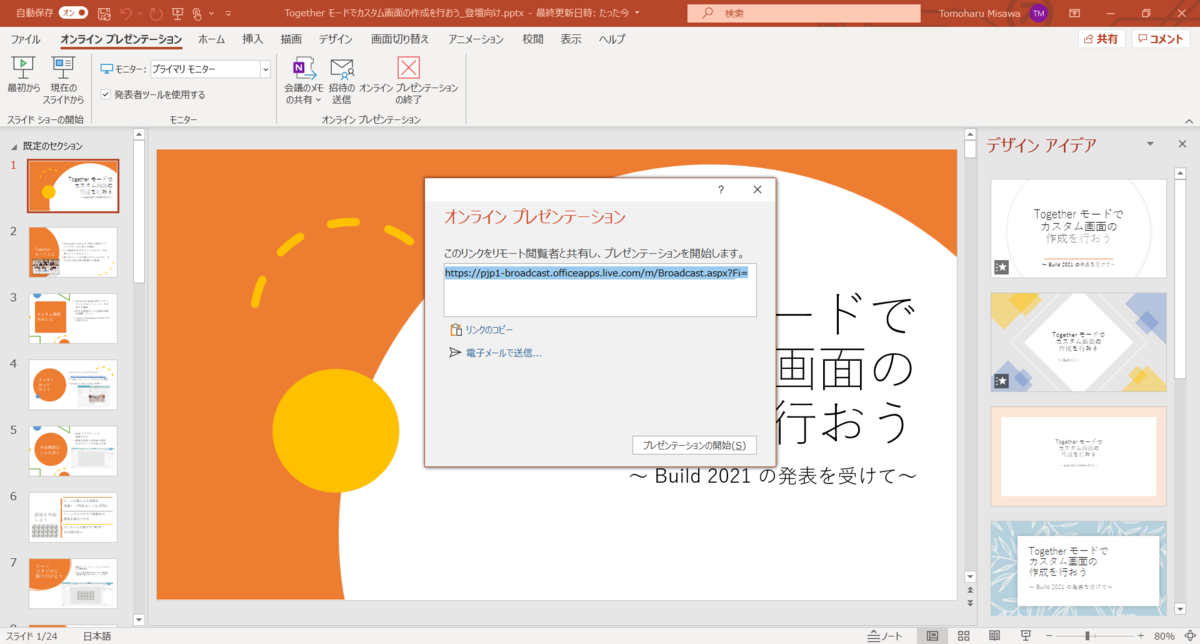This screenshot has height=644, width=1200.
Task: Toggle the AutoSave (自動保存) switch
Action: [75, 14]
